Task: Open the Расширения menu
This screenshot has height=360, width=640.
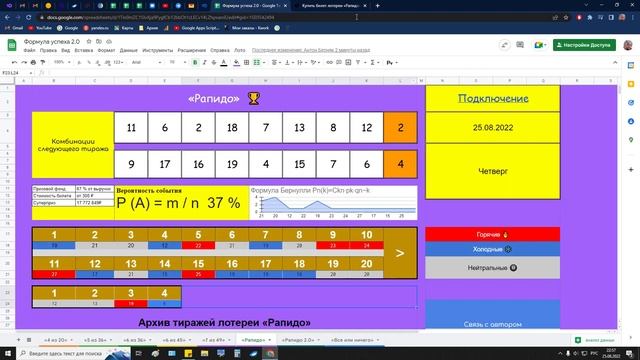Action: [191, 50]
